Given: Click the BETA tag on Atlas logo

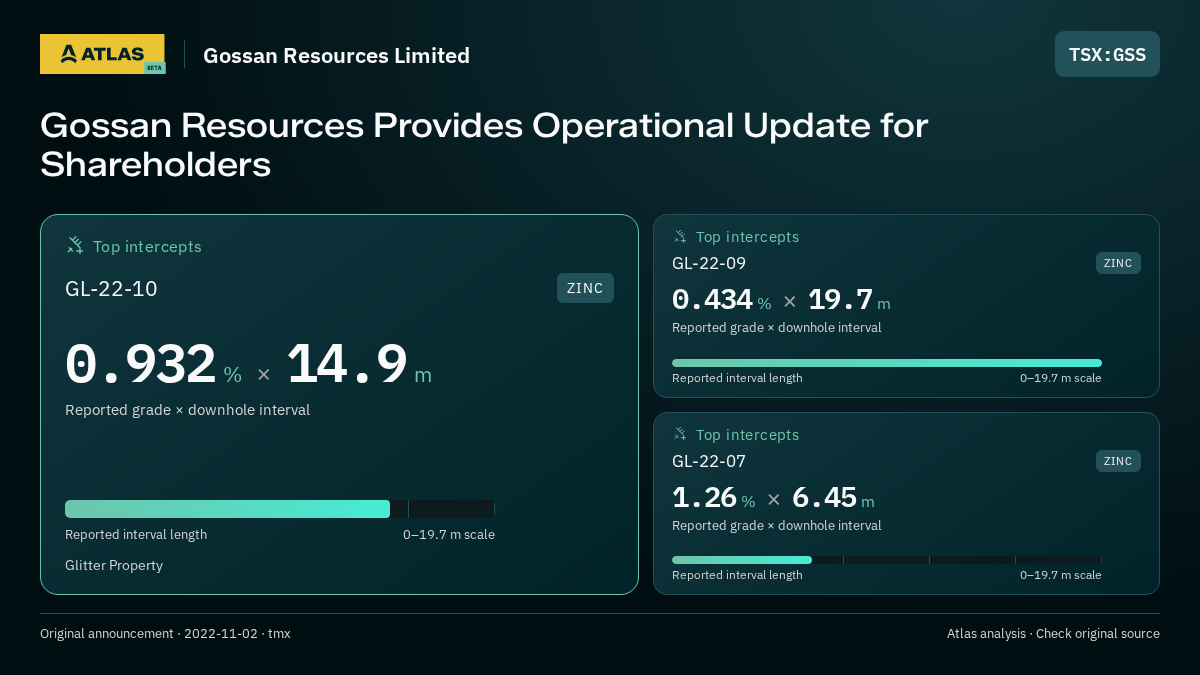Looking at the screenshot, I should 154,68.
